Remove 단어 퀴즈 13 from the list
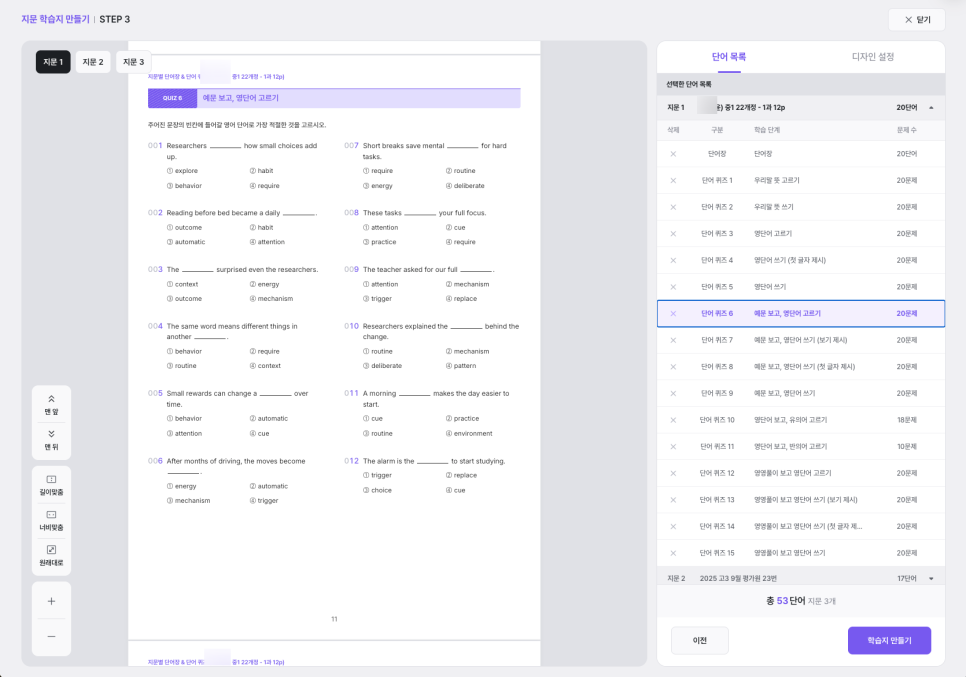 click(x=673, y=500)
